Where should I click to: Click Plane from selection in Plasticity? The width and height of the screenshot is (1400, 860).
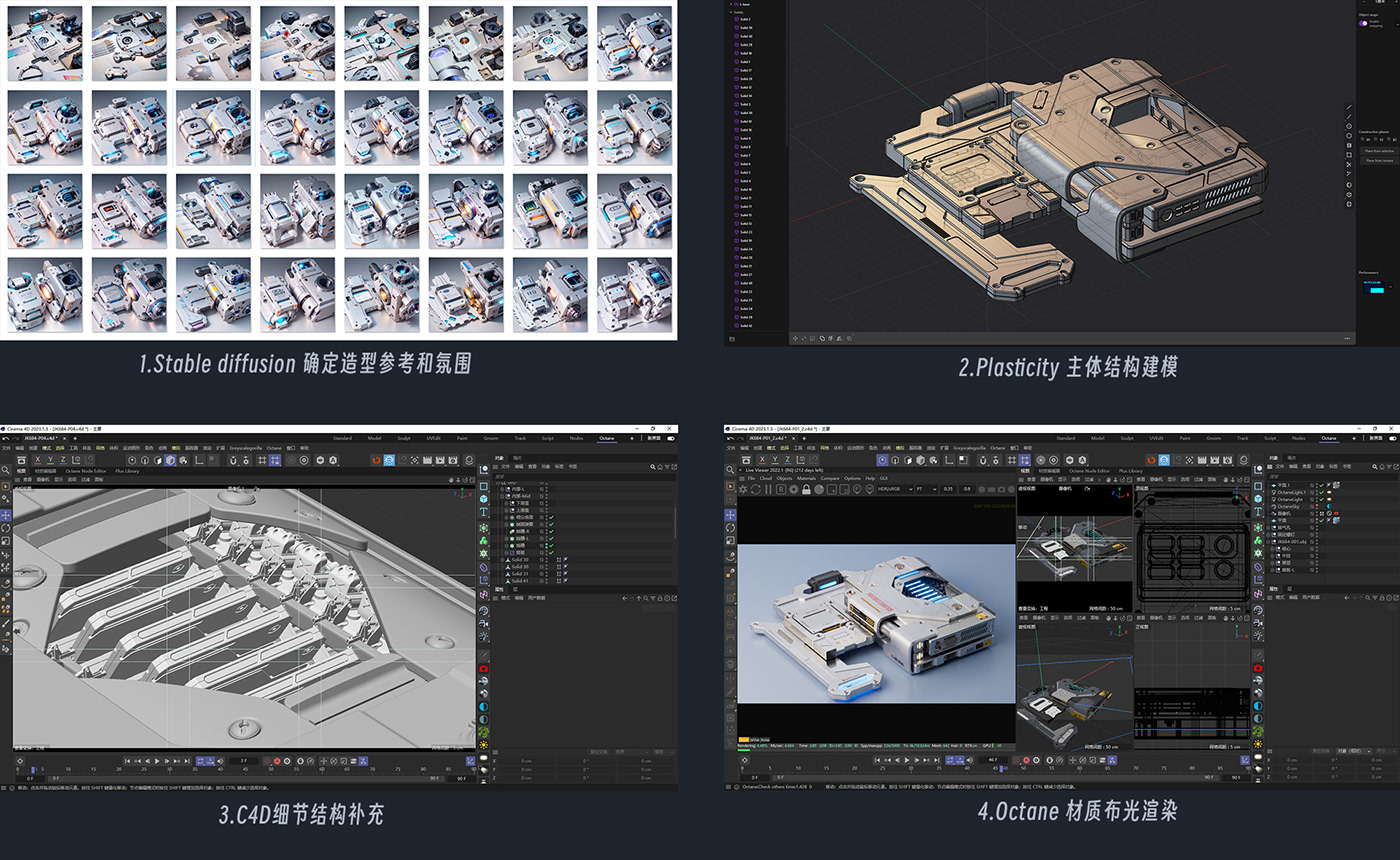pos(1379,150)
